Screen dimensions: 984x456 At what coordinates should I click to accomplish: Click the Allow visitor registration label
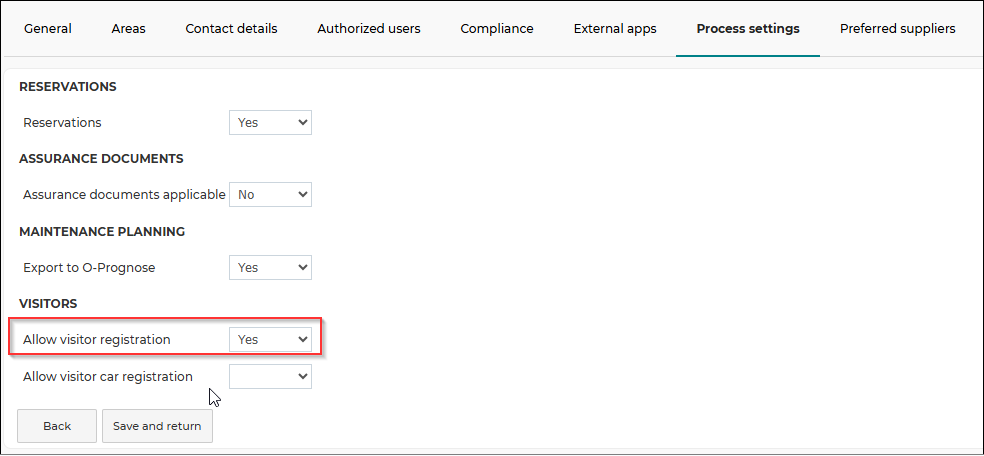(x=97, y=339)
